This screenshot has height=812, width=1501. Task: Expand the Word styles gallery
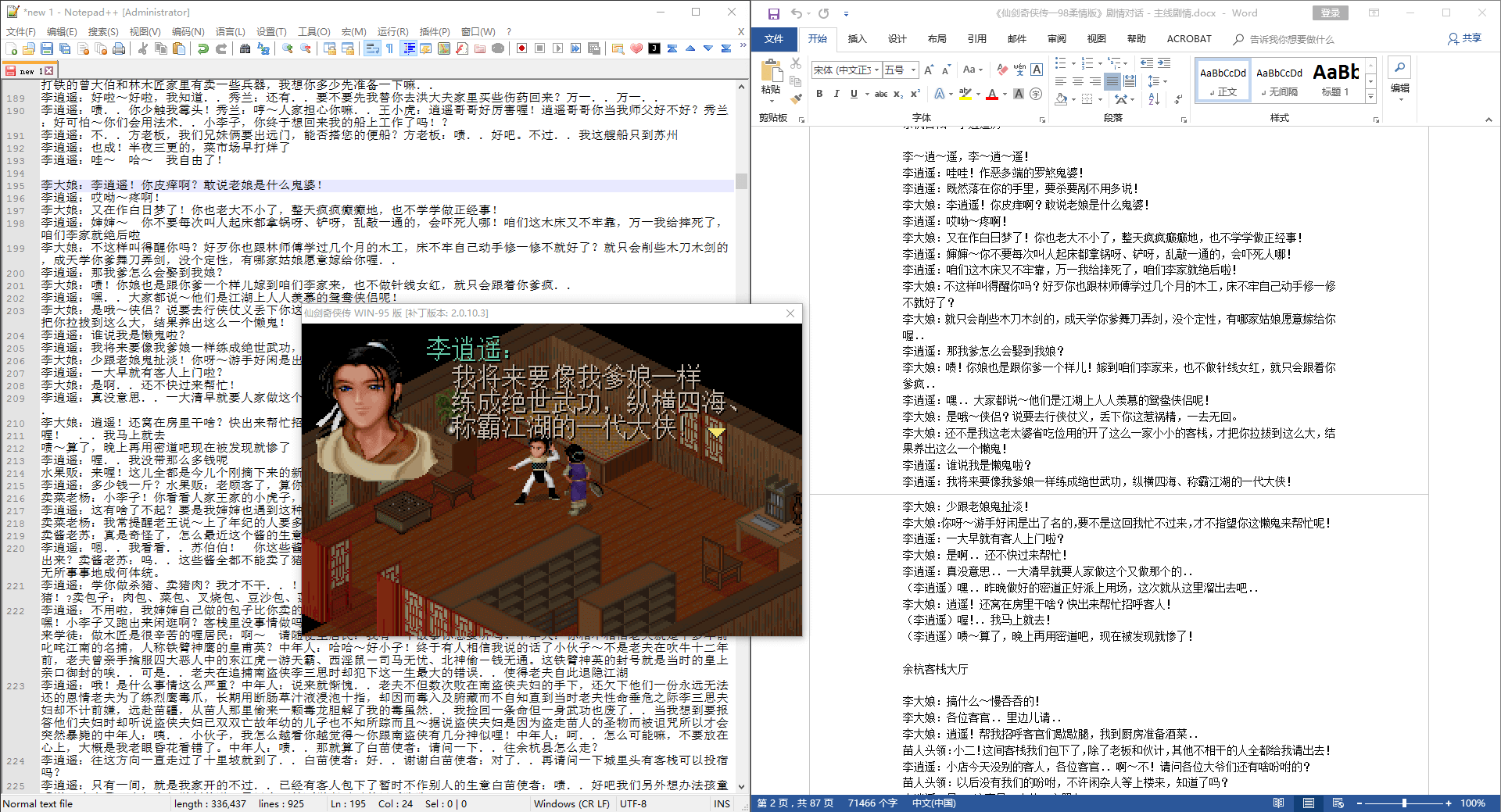[x=1370, y=97]
